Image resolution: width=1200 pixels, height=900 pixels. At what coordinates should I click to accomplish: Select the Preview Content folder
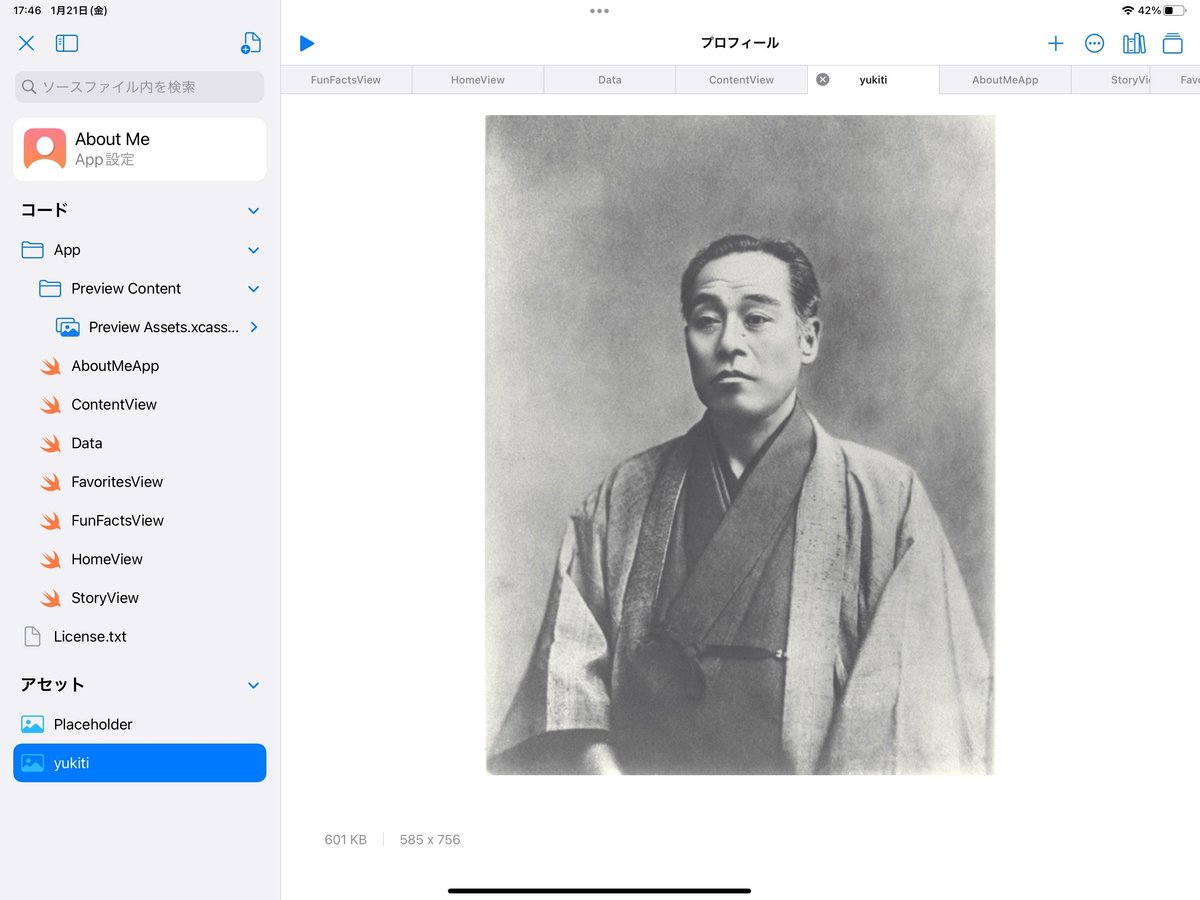point(140,289)
